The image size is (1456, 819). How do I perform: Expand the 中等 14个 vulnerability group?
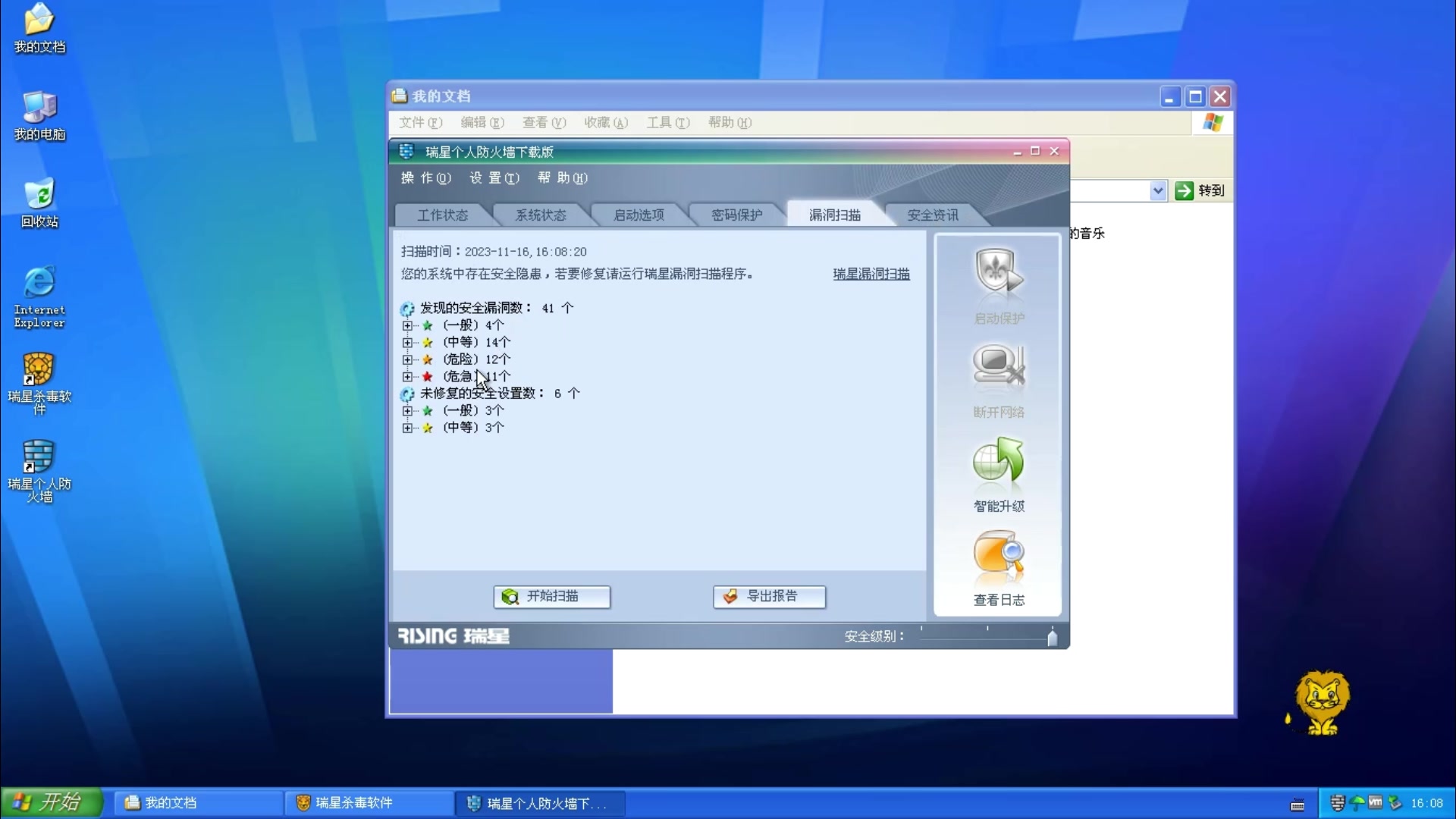click(x=407, y=342)
